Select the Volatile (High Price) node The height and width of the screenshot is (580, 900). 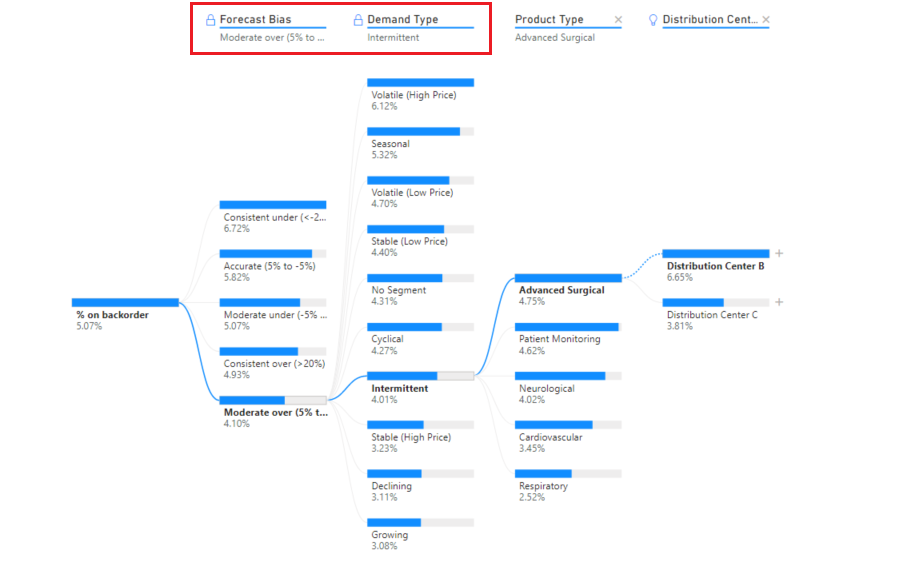(420, 95)
